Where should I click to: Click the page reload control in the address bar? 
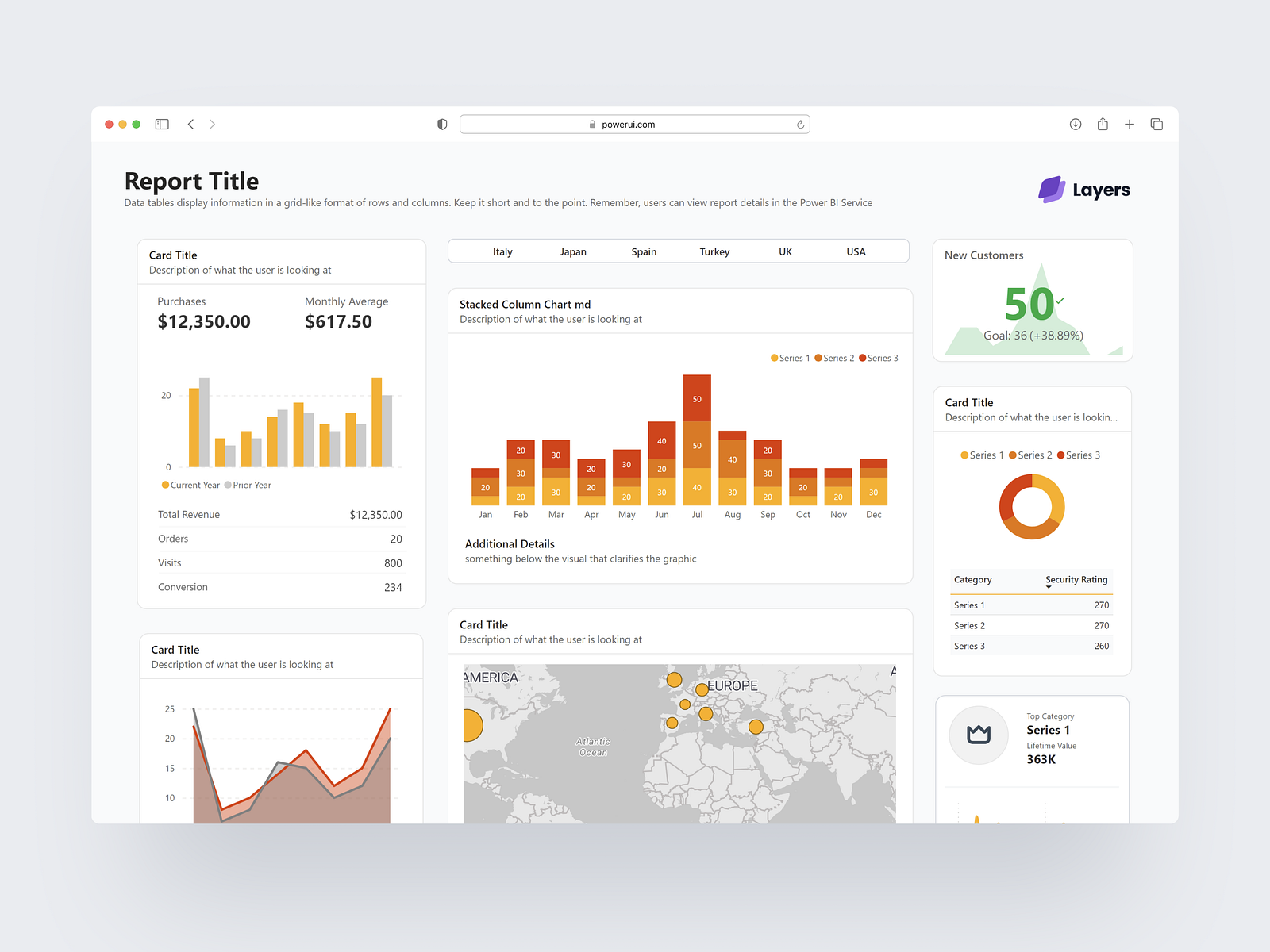click(800, 124)
